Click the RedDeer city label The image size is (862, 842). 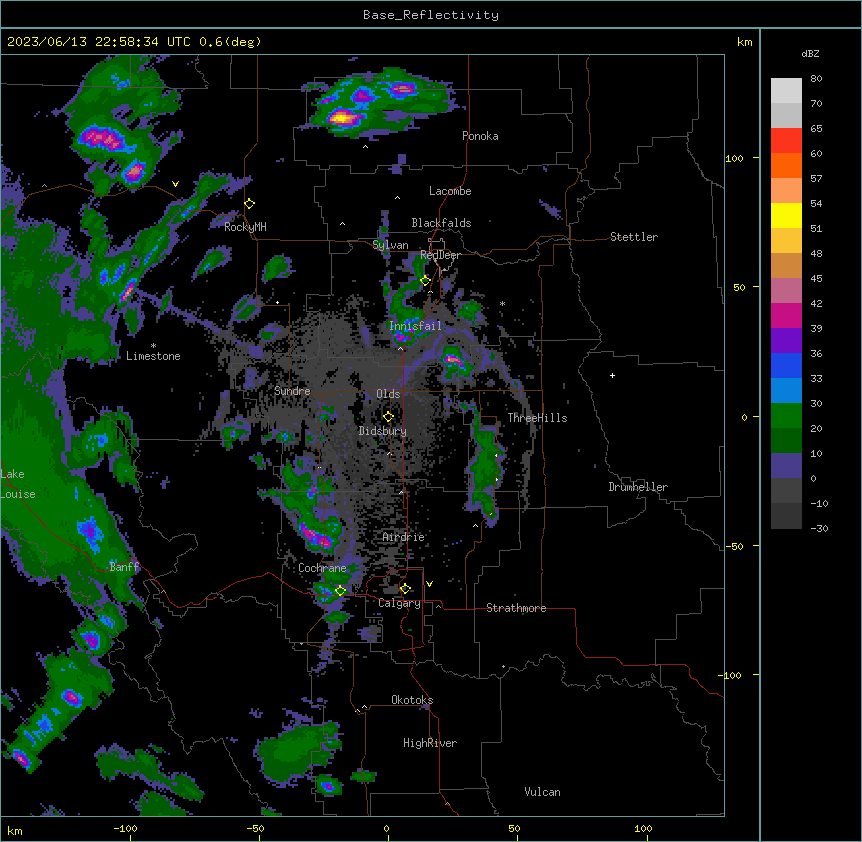click(x=440, y=255)
